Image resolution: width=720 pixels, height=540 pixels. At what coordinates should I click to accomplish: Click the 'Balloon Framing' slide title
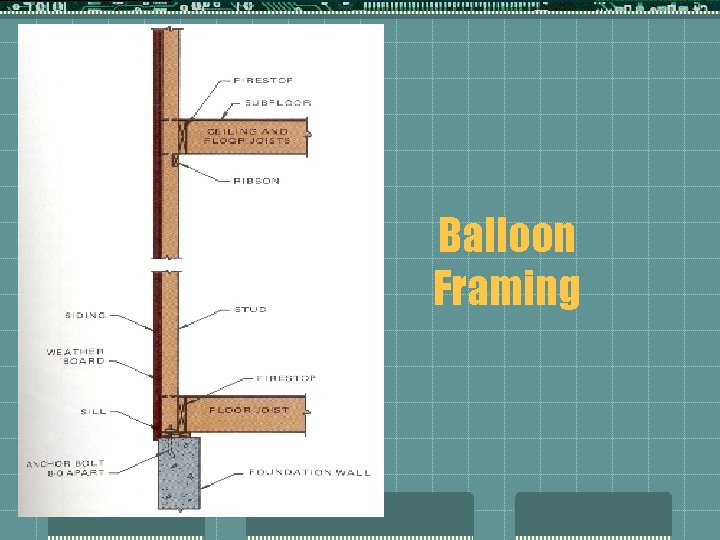[x=506, y=262]
